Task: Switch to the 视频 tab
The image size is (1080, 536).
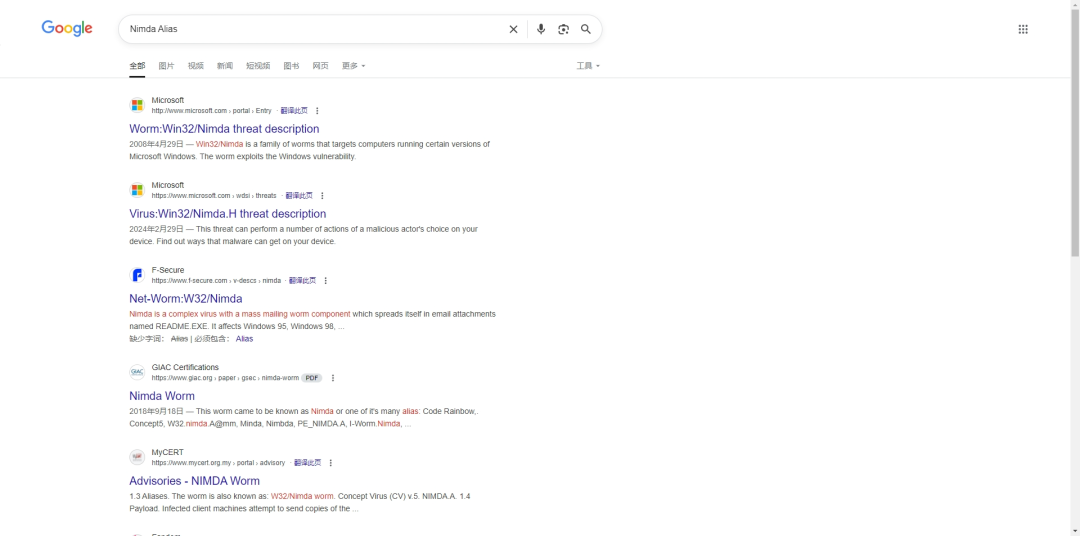Action: 196,66
